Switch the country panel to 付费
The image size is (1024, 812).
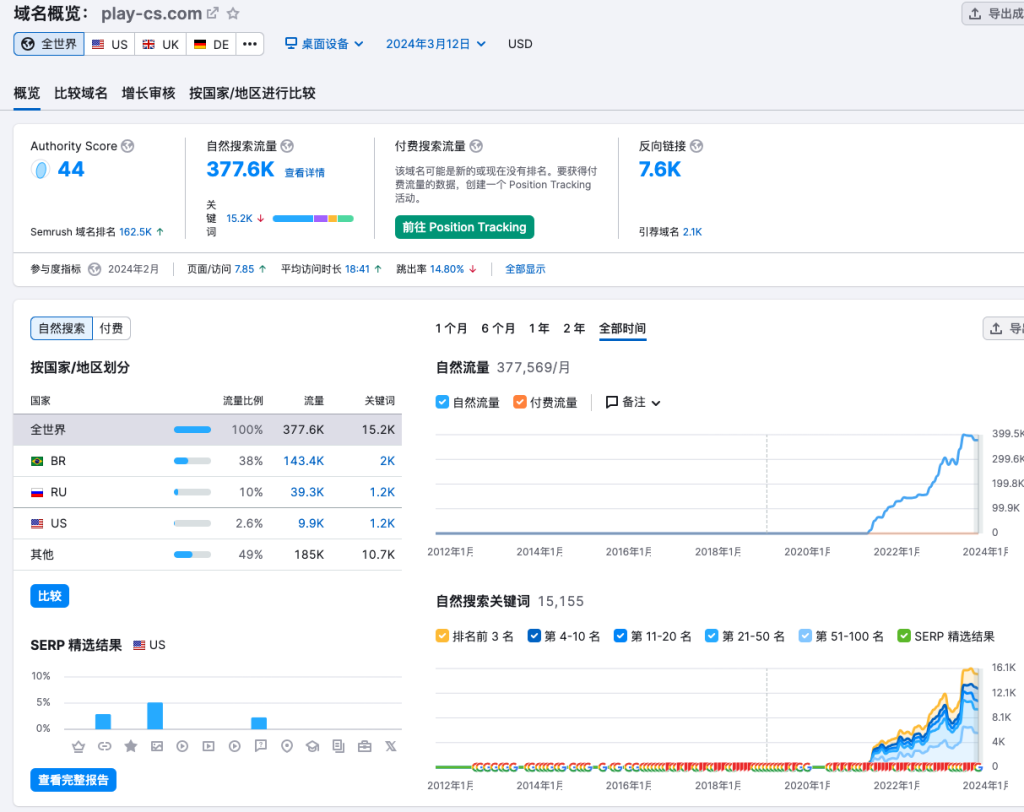tap(111, 328)
